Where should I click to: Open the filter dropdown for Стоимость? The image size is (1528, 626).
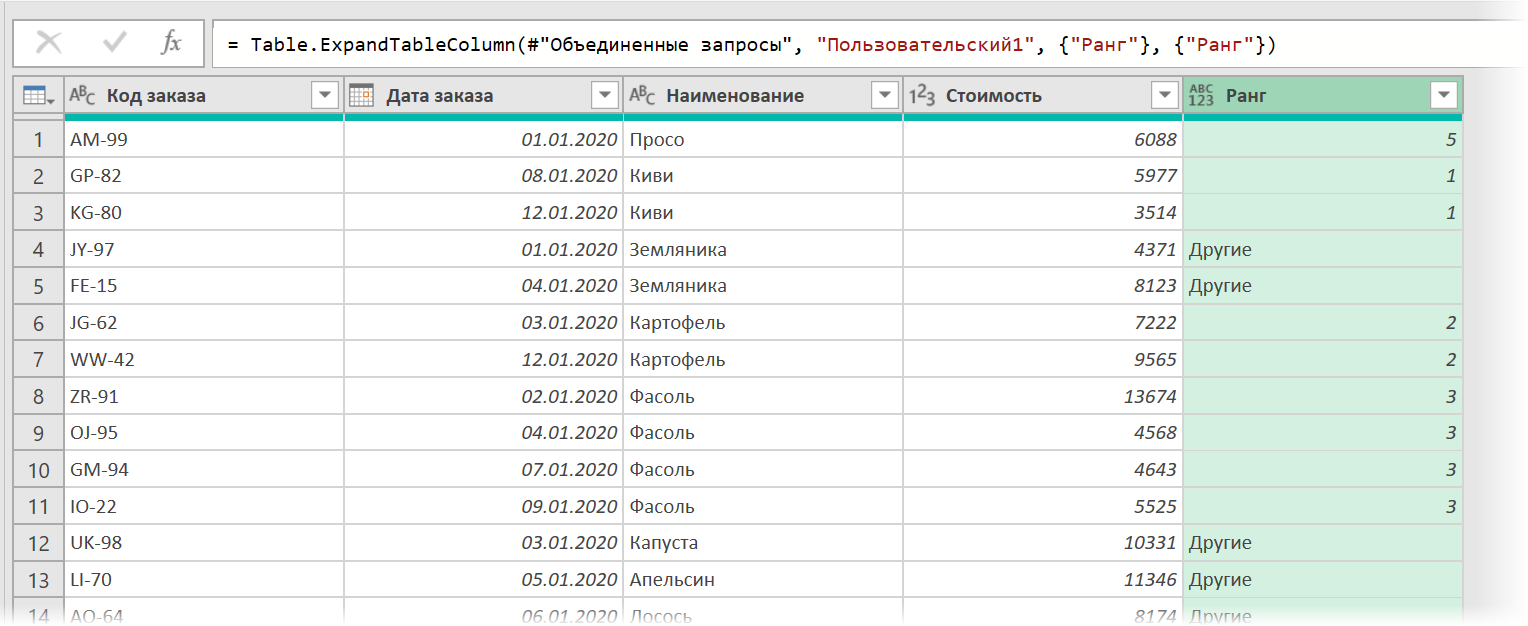tap(1164, 96)
